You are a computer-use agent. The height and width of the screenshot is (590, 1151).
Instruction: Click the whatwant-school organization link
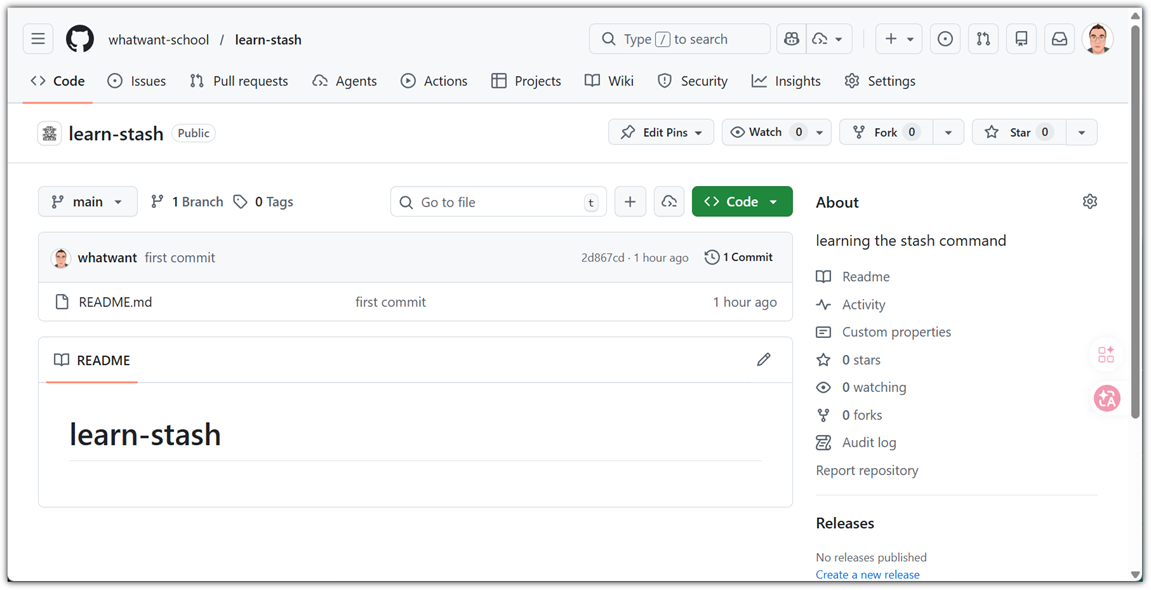[x=159, y=40]
